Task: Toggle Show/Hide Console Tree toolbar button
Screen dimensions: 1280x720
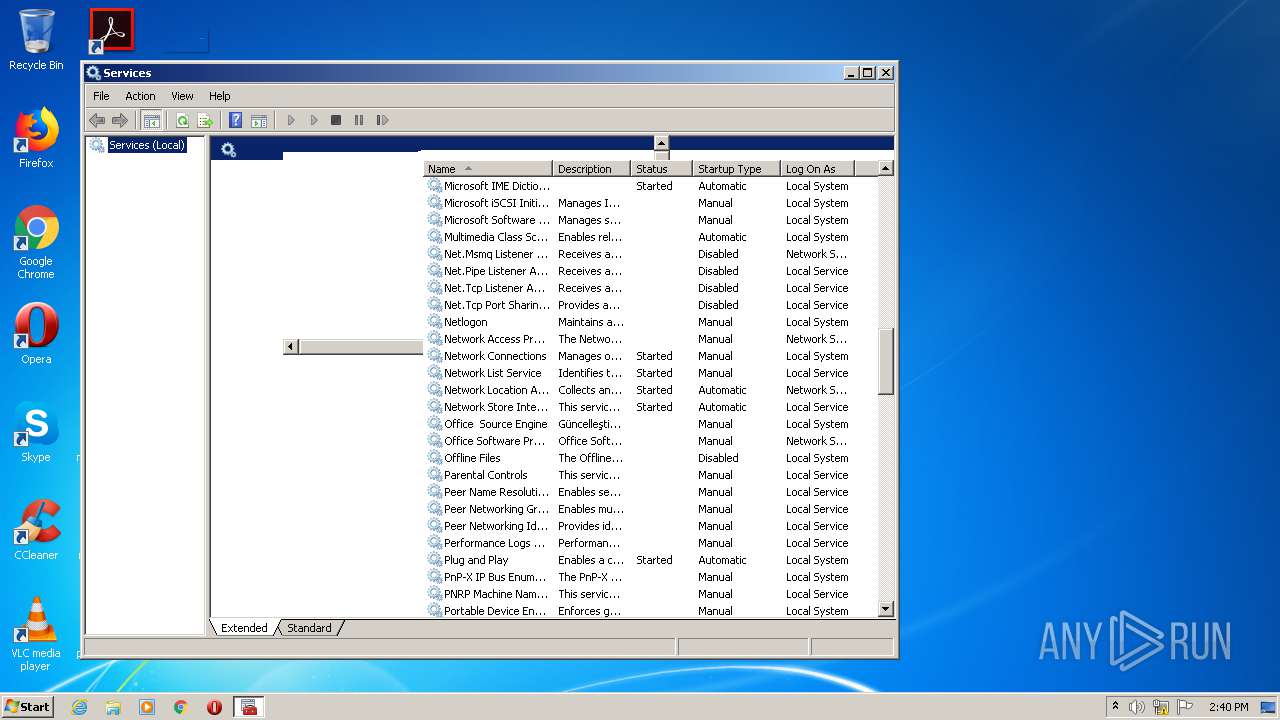Action: click(152, 120)
